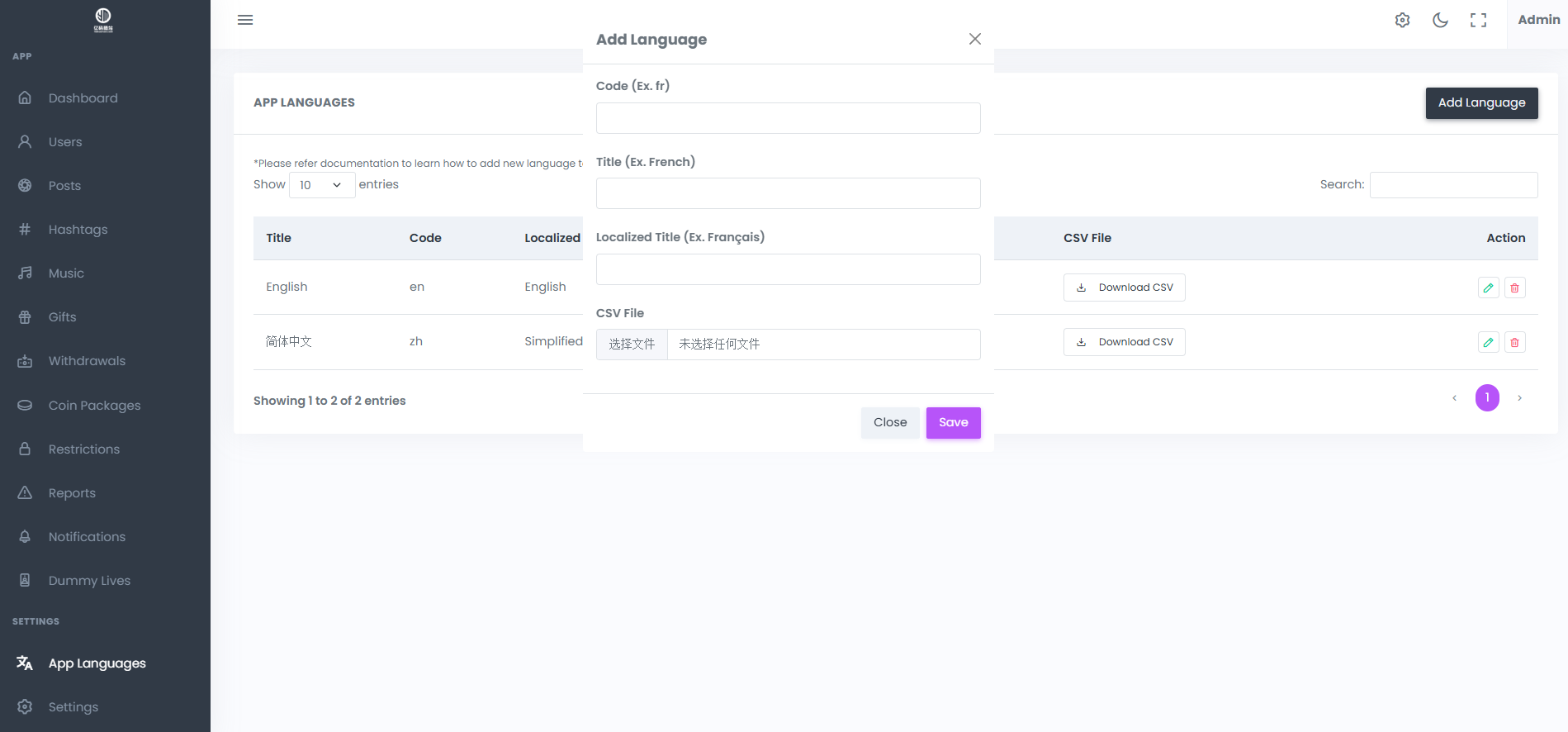1568x732 pixels.
Task: Enter fullscreen using the expand icon
Action: tap(1478, 20)
